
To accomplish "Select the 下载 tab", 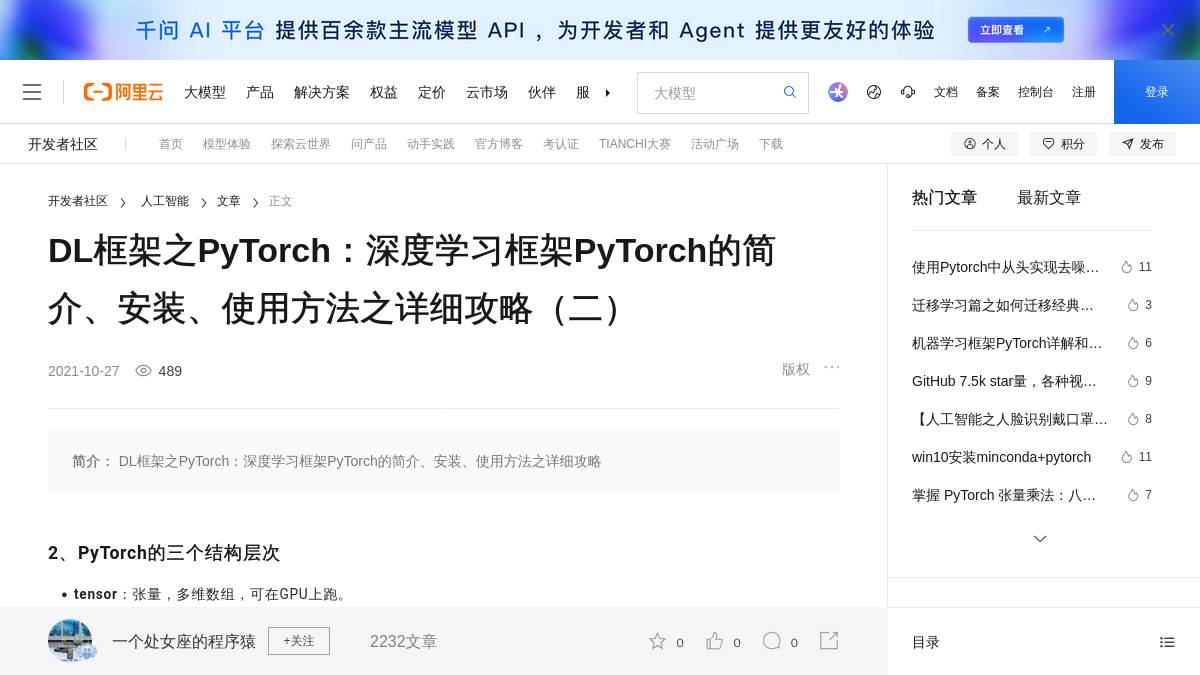I will 771,144.
